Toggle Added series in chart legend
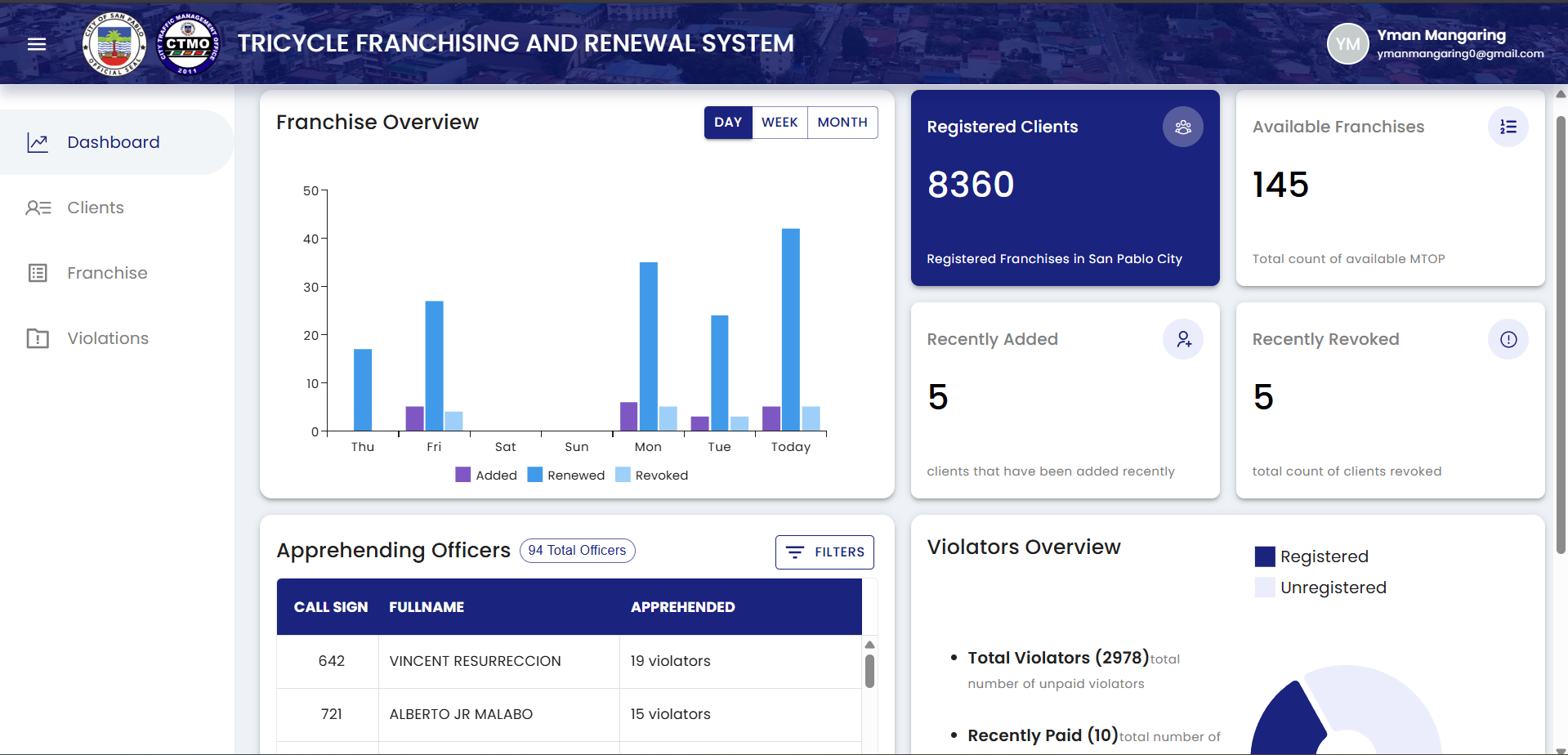The width and height of the screenshot is (1568, 755). tap(486, 476)
